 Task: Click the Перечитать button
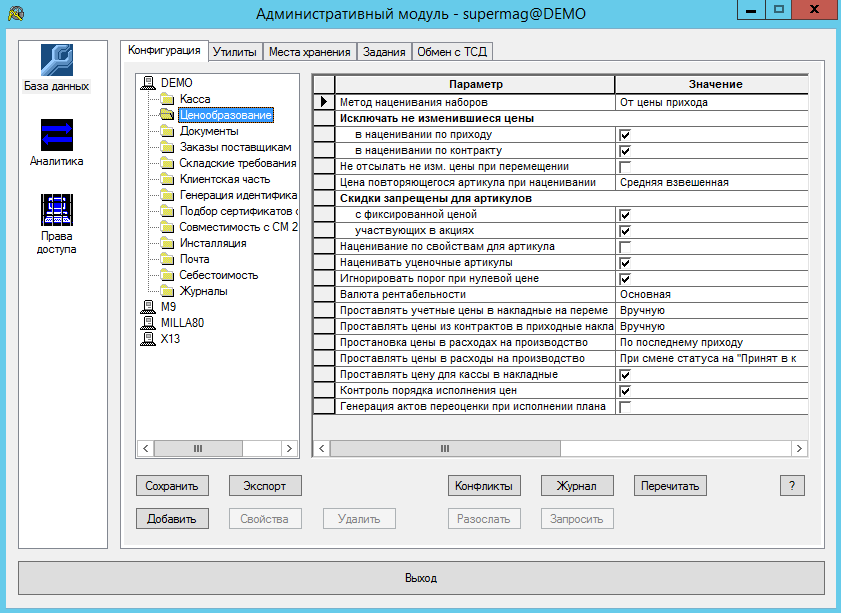point(670,486)
